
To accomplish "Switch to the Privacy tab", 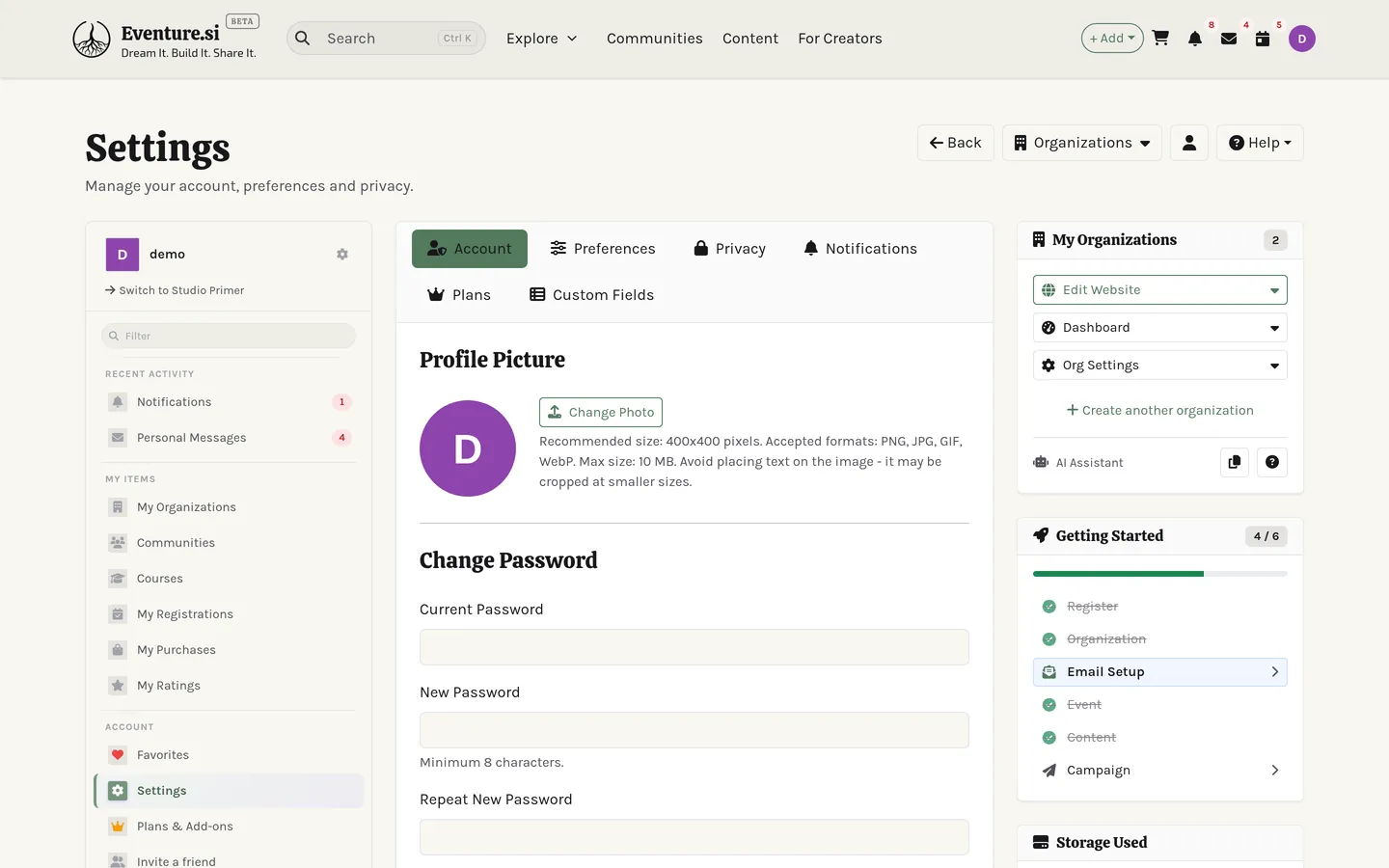I will [729, 249].
